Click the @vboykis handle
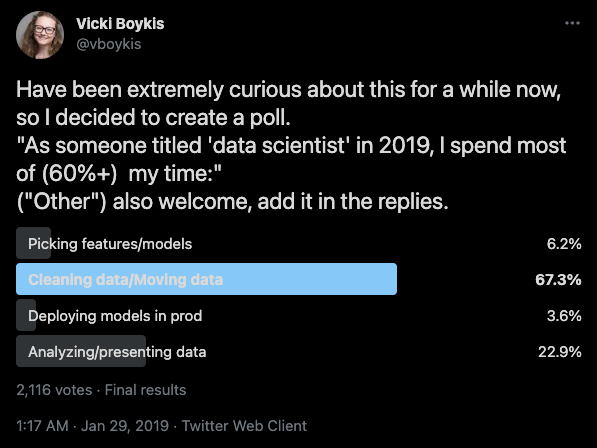597x448 pixels. pos(109,44)
